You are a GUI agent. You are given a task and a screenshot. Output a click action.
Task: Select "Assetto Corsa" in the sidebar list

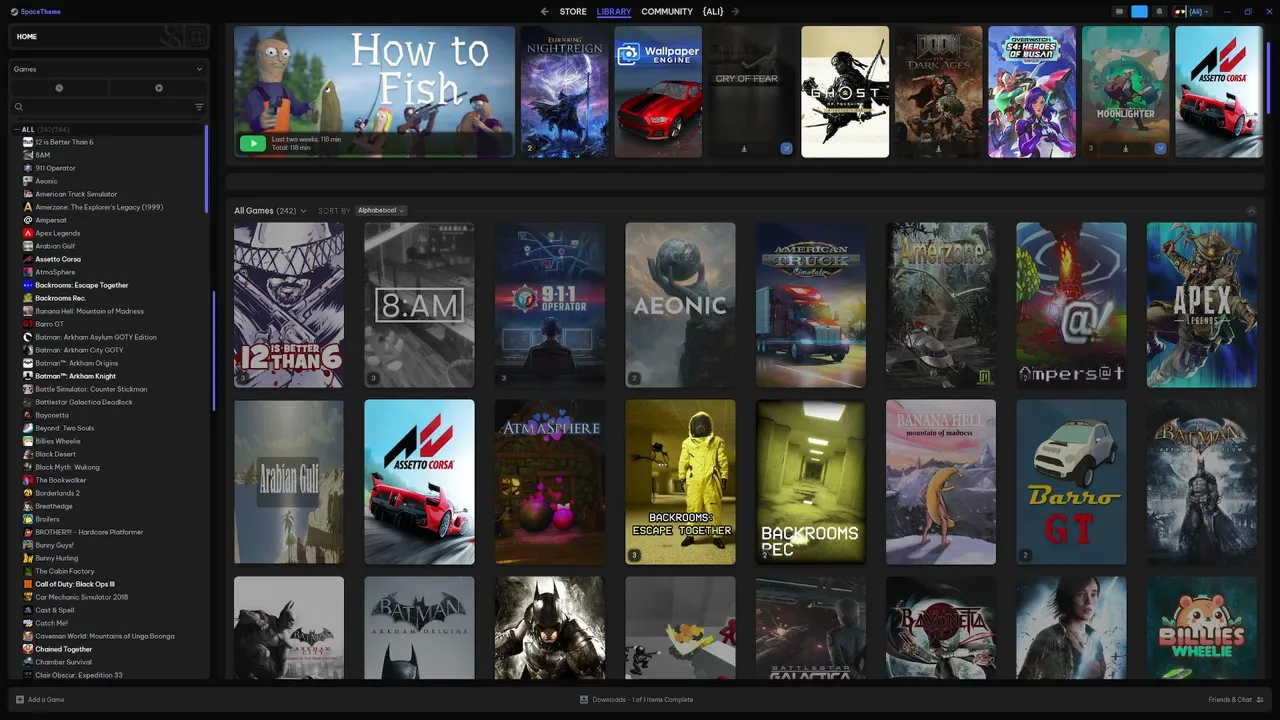(x=58, y=259)
